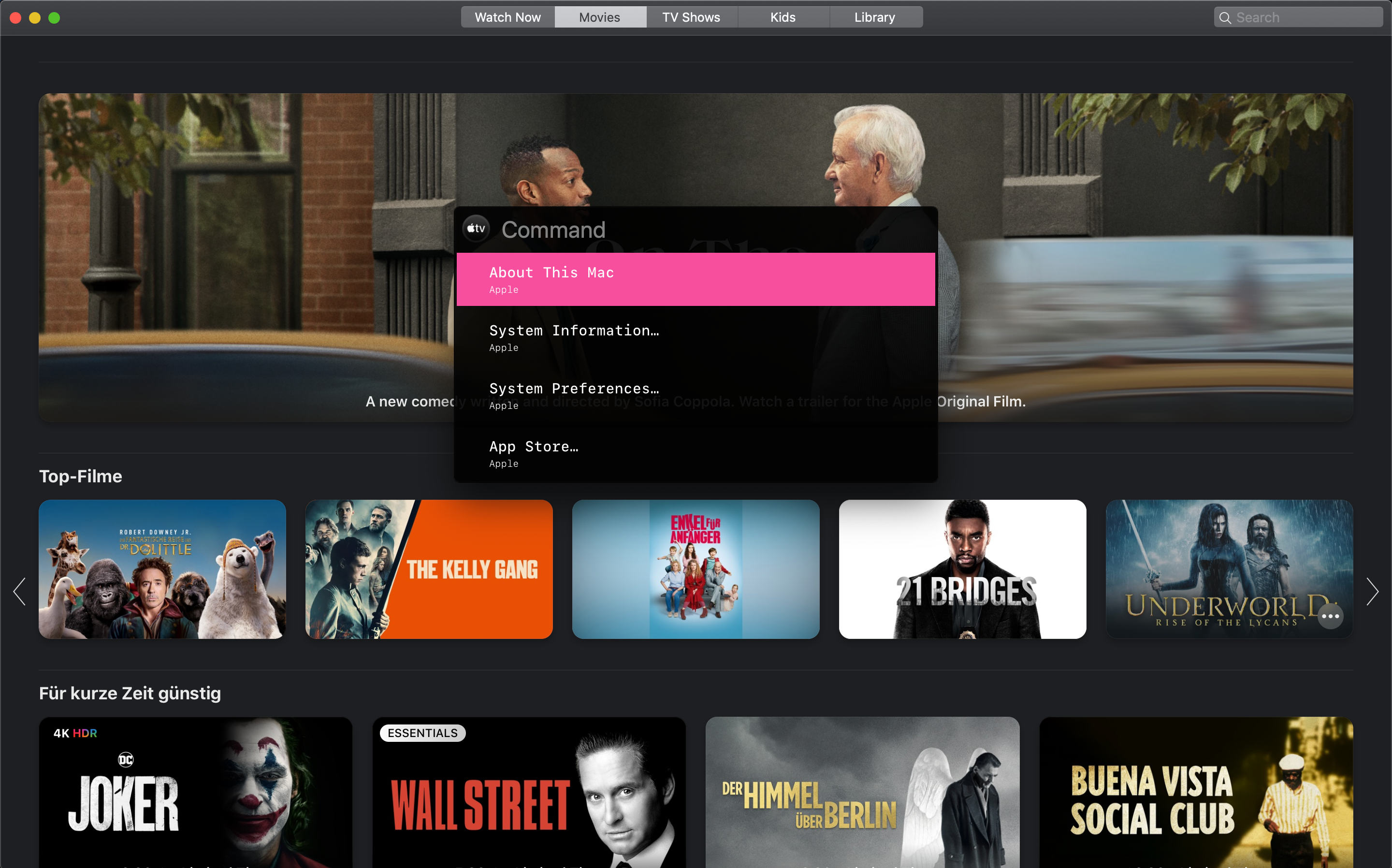
Task: Open Buena Vista Social Club thumbnail
Action: click(1196, 792)
